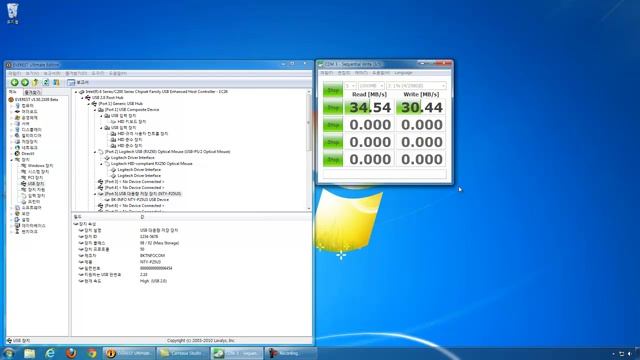
Task: Open the drive selection dropdown in CrystalDiskMark
Action: coord(416,86)
